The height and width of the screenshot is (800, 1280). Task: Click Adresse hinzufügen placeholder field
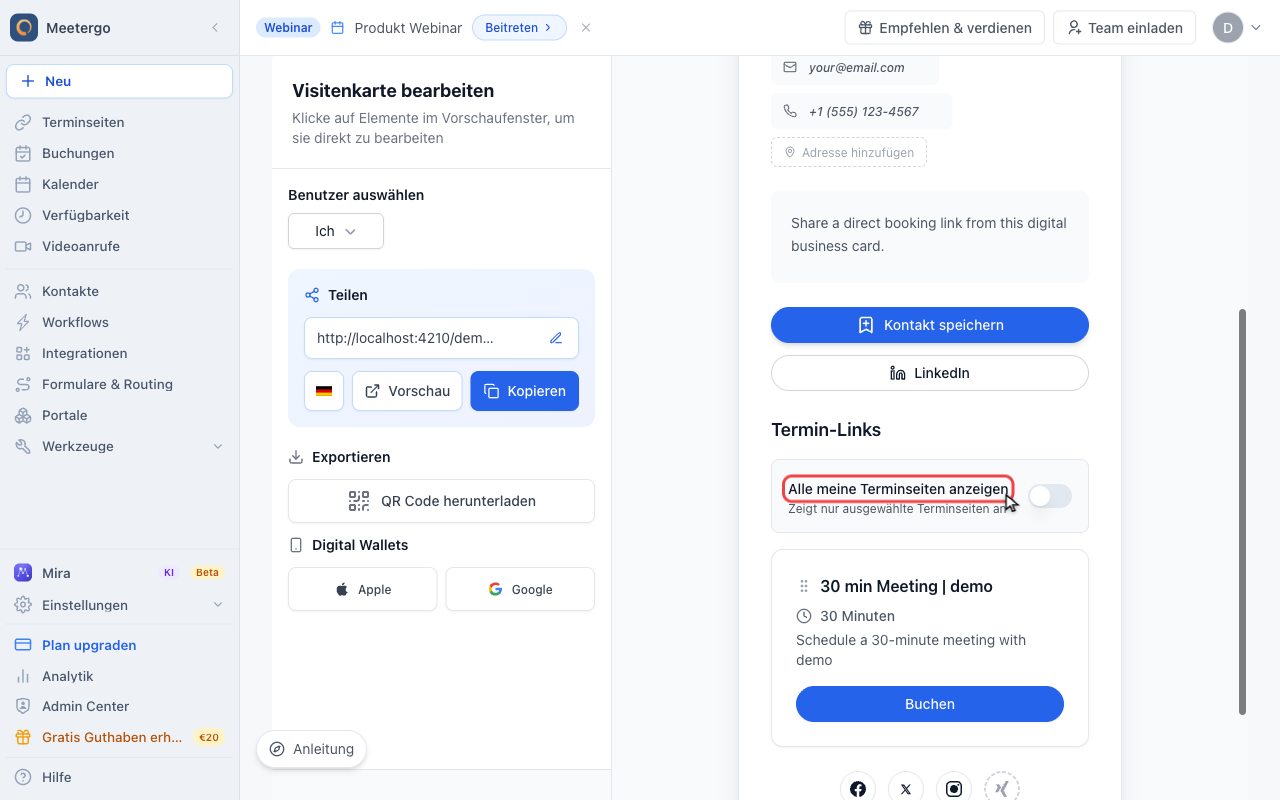(849, 152)
